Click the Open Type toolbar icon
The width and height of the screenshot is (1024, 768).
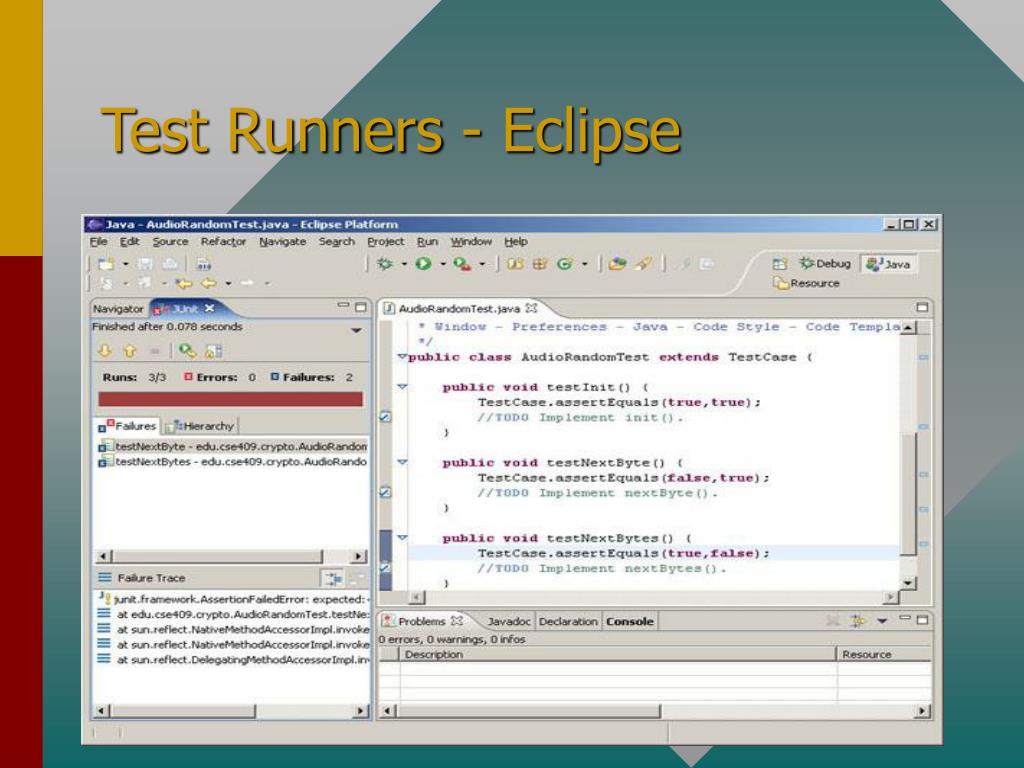pyautogui.click(x=616, y=264)
